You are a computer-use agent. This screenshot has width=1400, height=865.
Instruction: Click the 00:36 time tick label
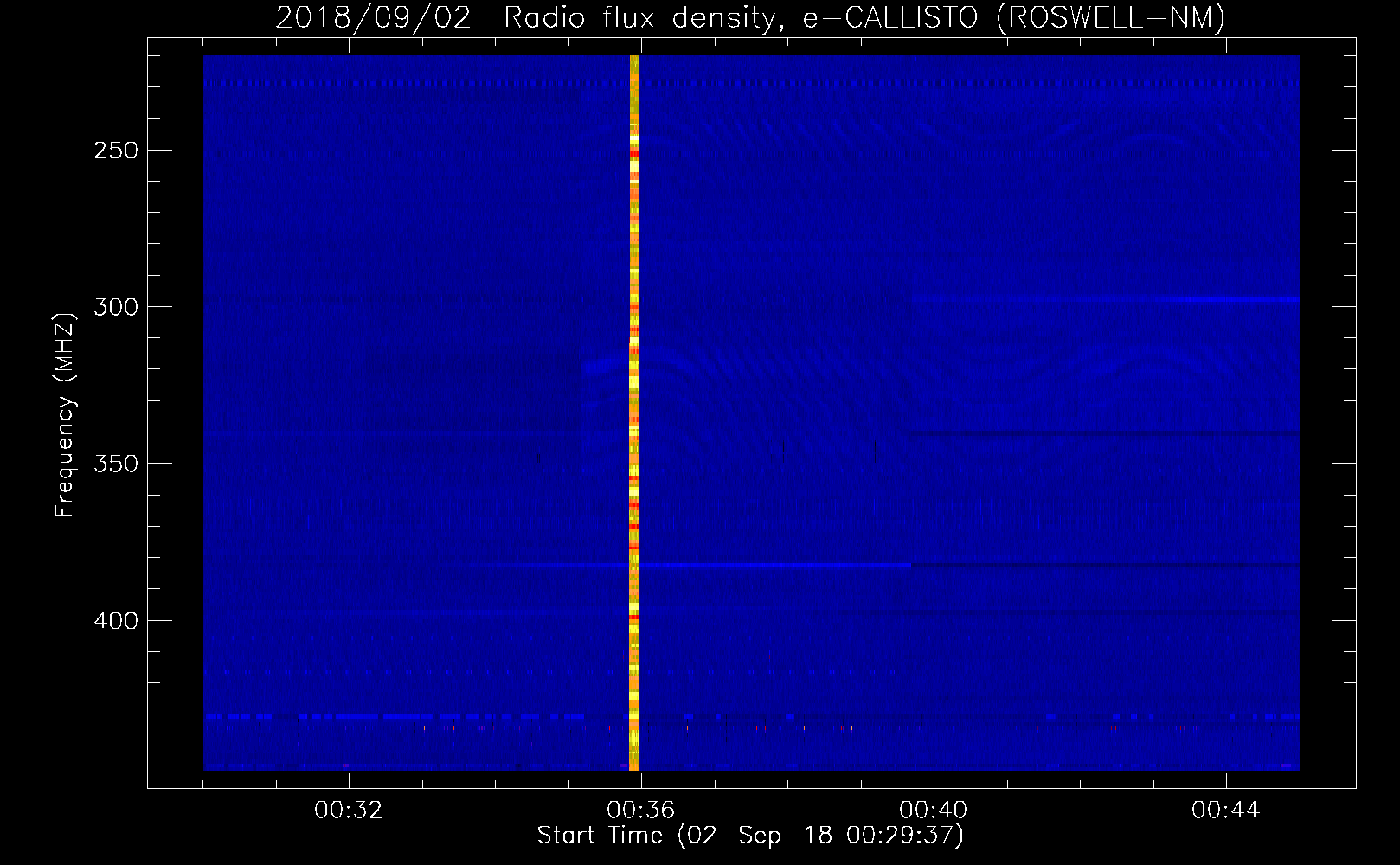[641, 811]
